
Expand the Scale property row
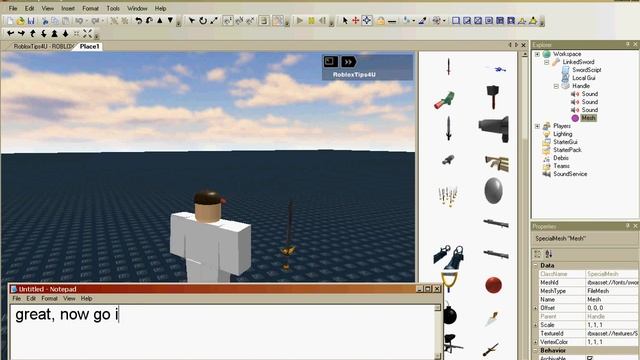(x=536, y=325)
